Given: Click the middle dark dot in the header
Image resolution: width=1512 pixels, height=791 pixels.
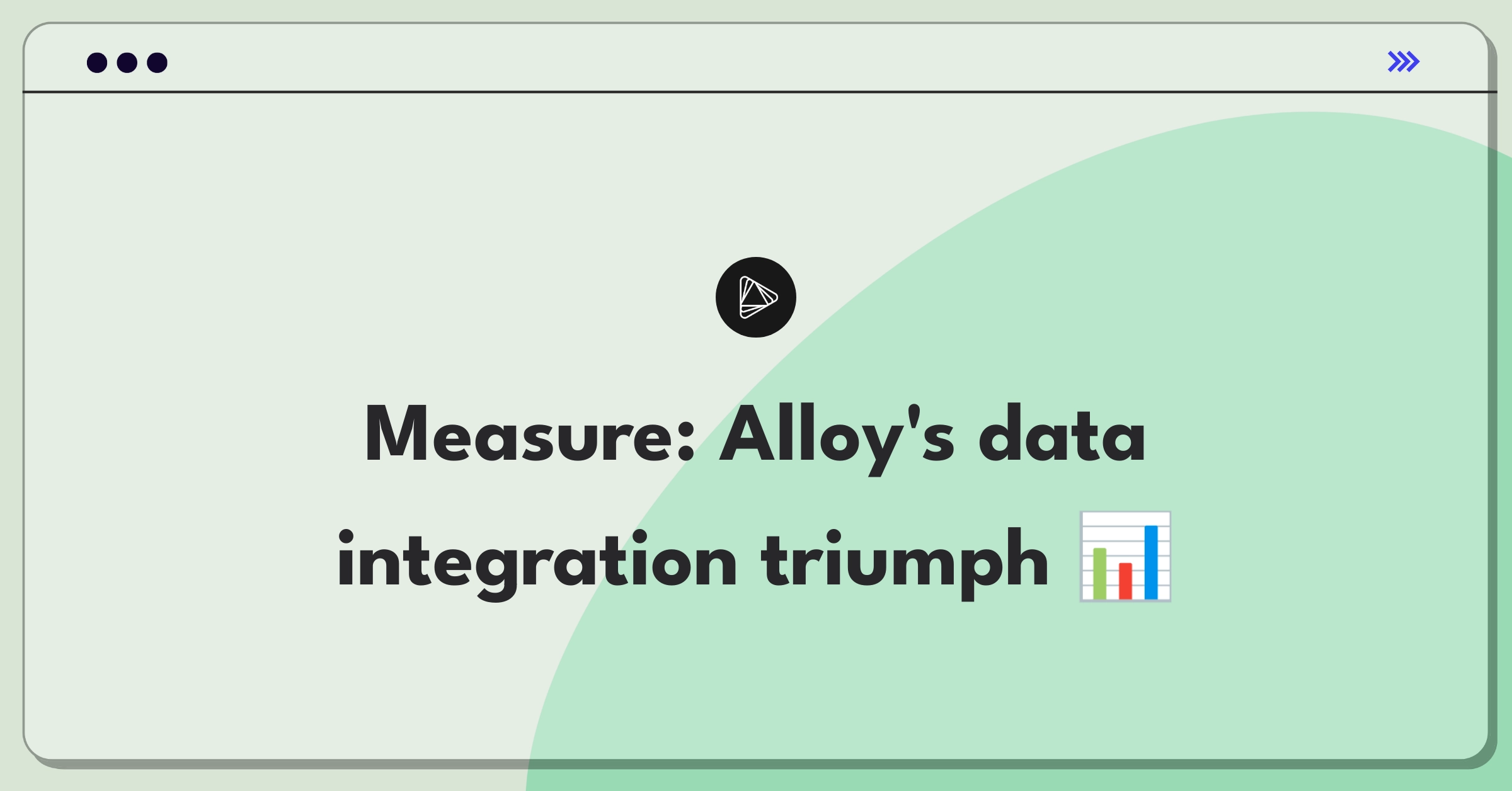Looking at the screenshot, I should click(x=127, y=63).
